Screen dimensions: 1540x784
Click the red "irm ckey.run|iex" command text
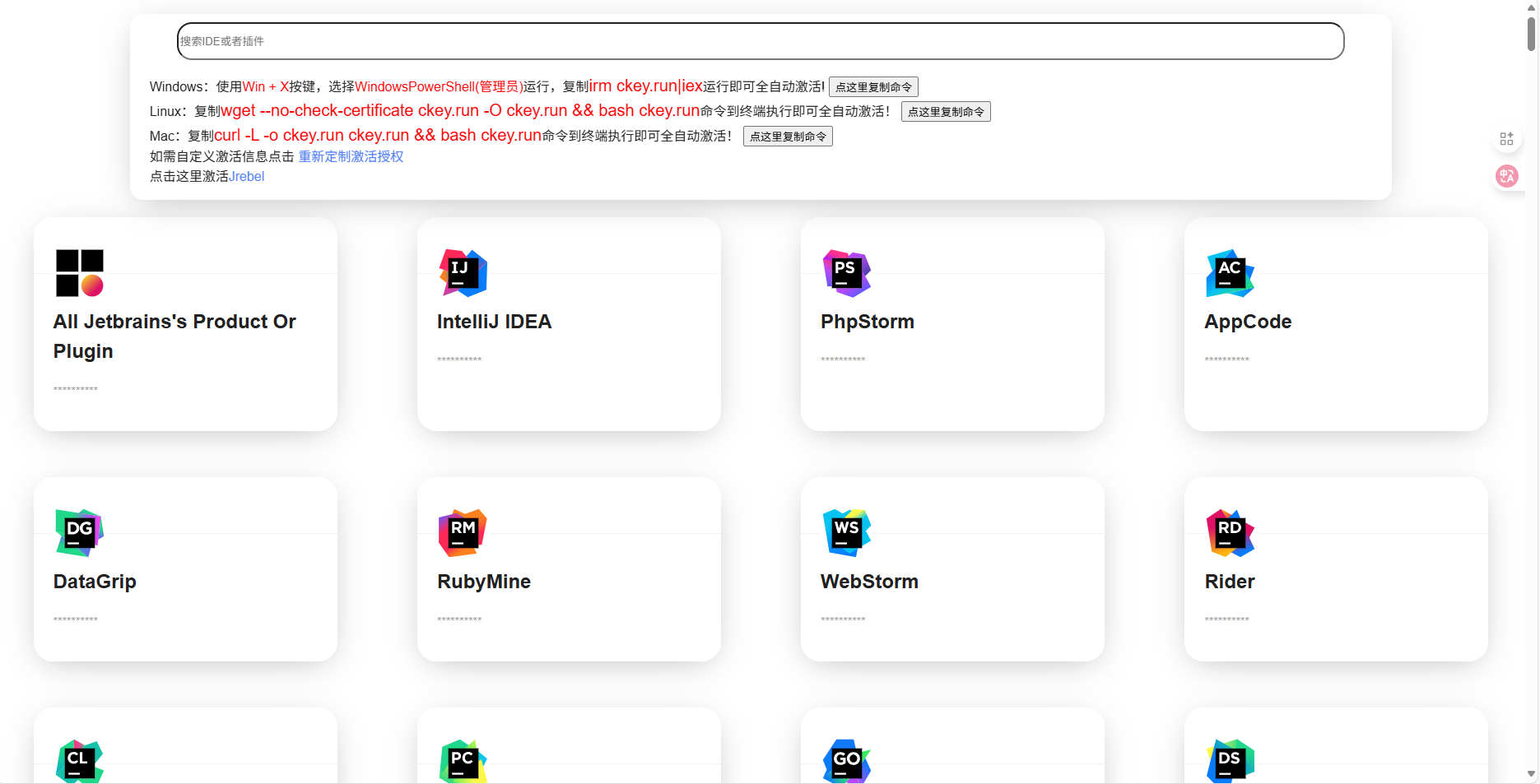(646, 86)
